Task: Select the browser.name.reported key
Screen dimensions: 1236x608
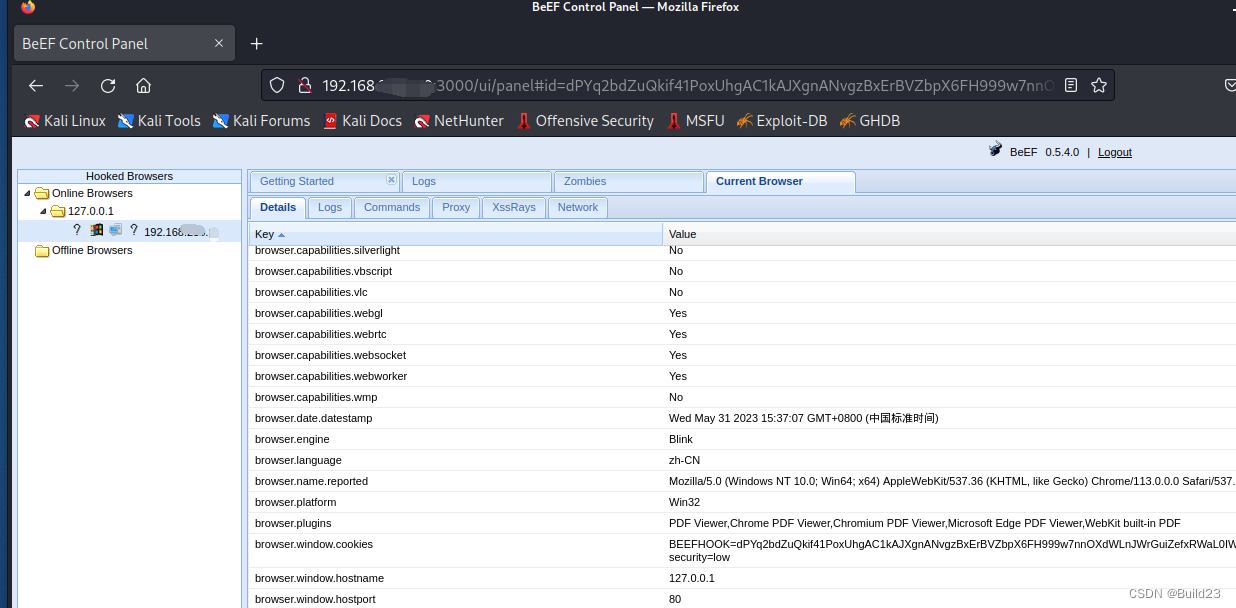Action: 311,481
